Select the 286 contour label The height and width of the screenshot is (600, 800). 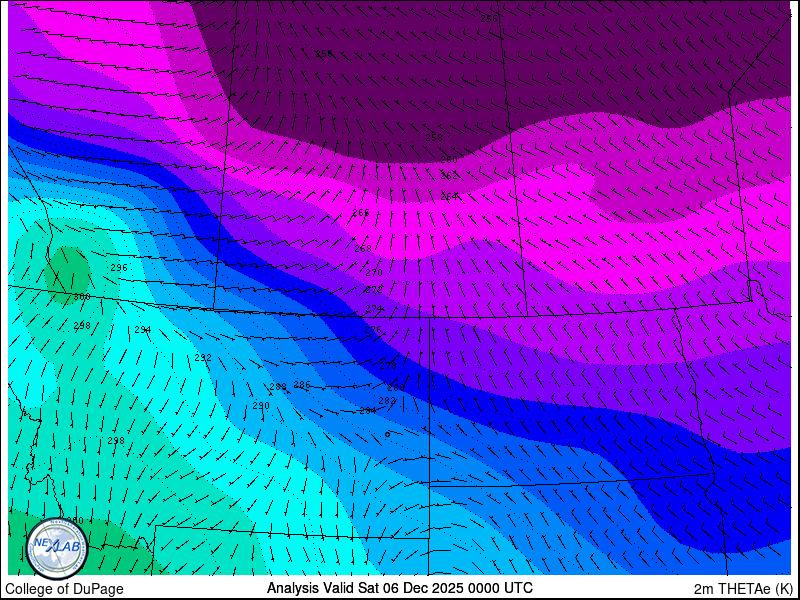(302, 385)
